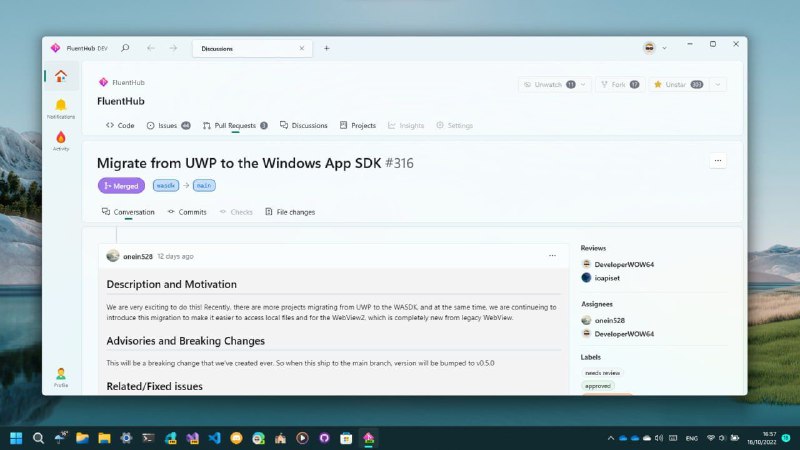Open the Home sidebar icon
The image size is (800, 450).
pos(61,76)
